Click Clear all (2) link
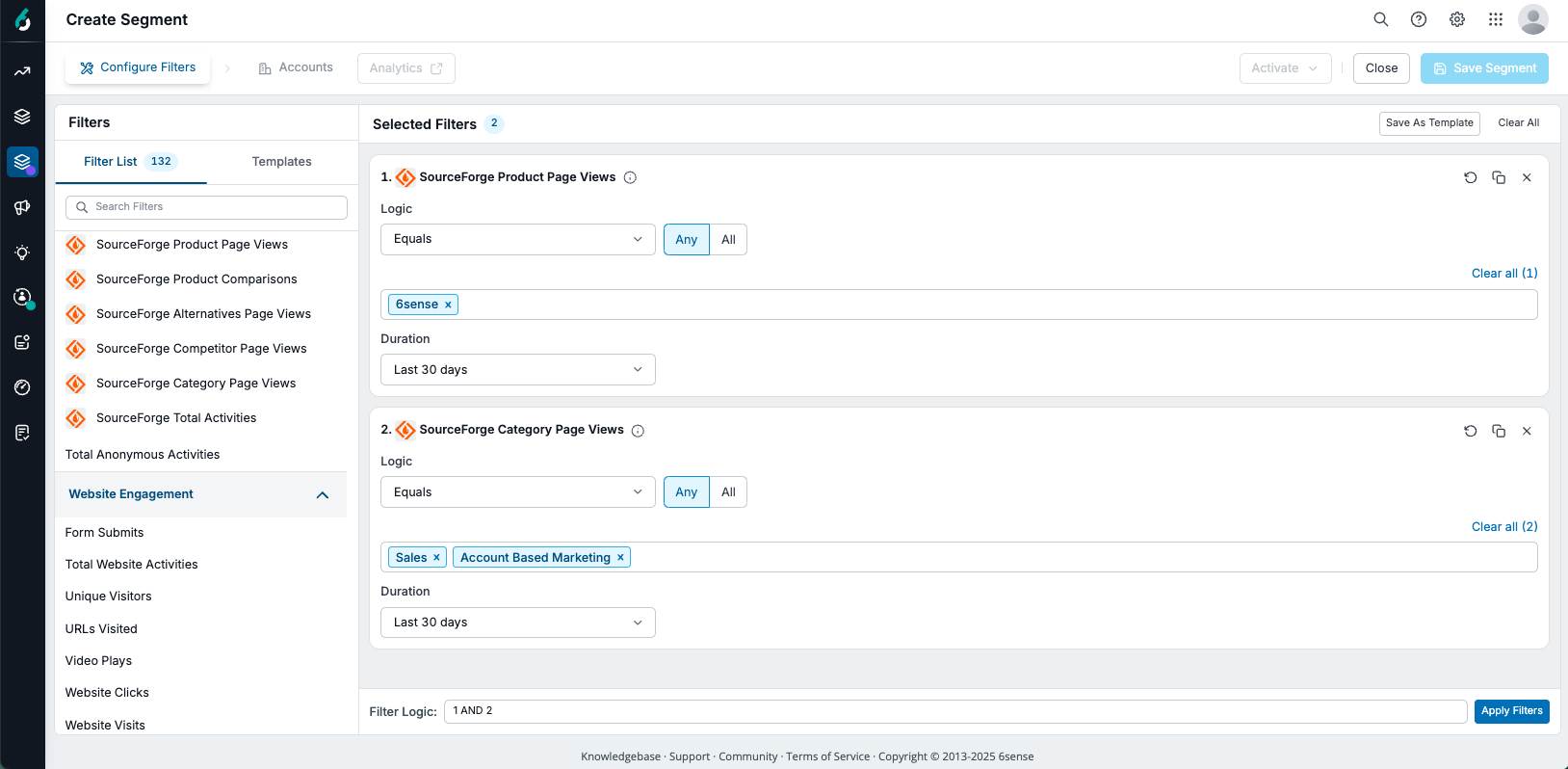This screenshot has height=769, width=1568. (x=1504, y=527)
